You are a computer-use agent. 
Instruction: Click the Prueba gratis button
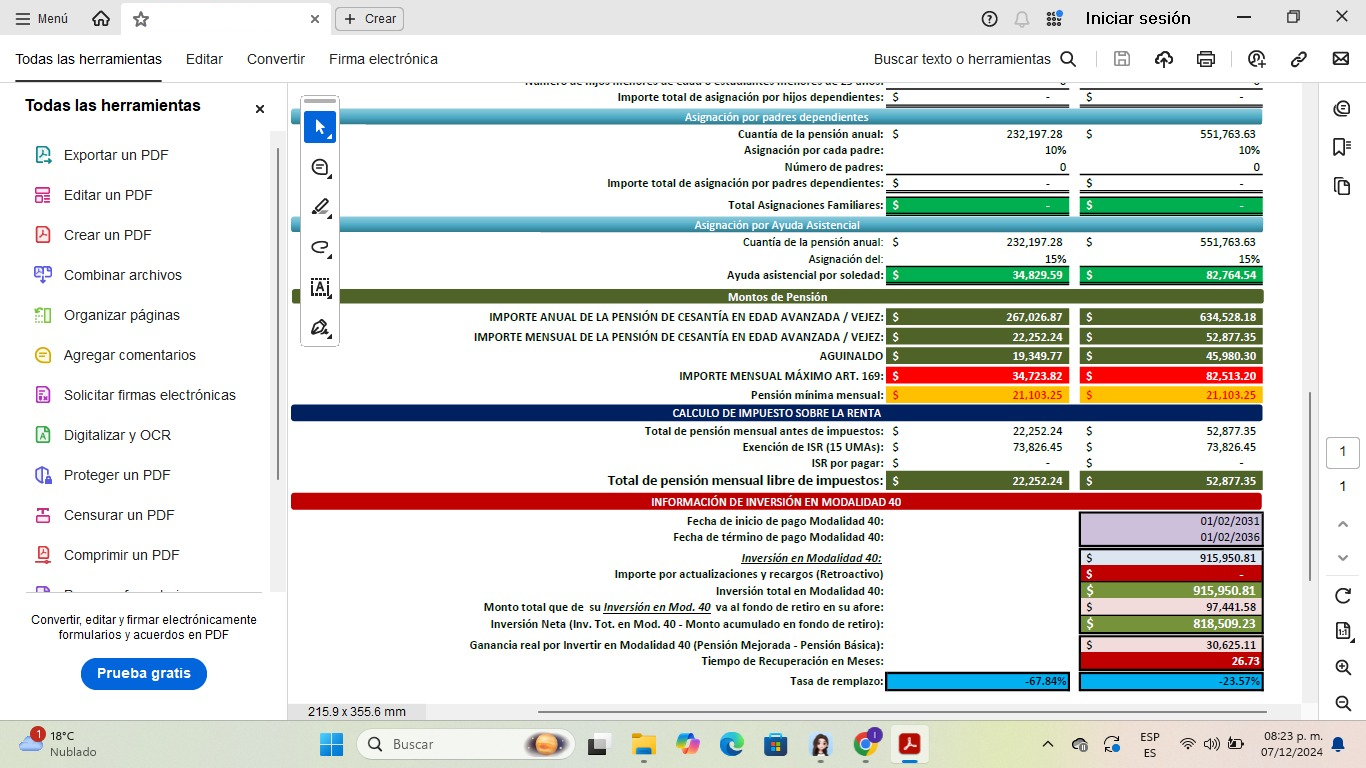click(144, 673)
